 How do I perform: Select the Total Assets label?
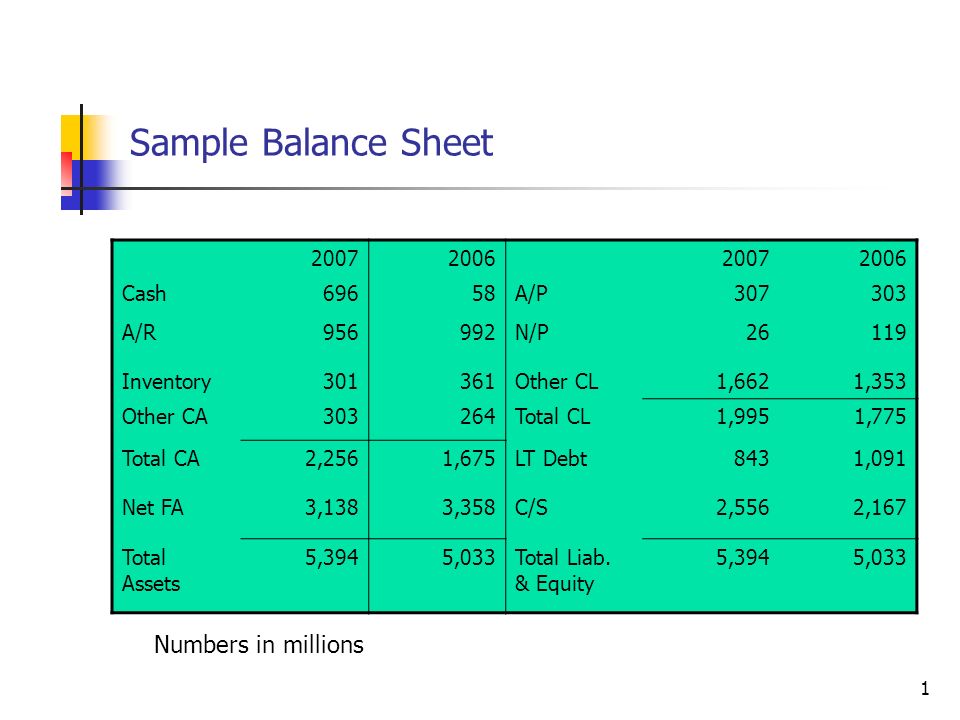[x=151, y=571]
